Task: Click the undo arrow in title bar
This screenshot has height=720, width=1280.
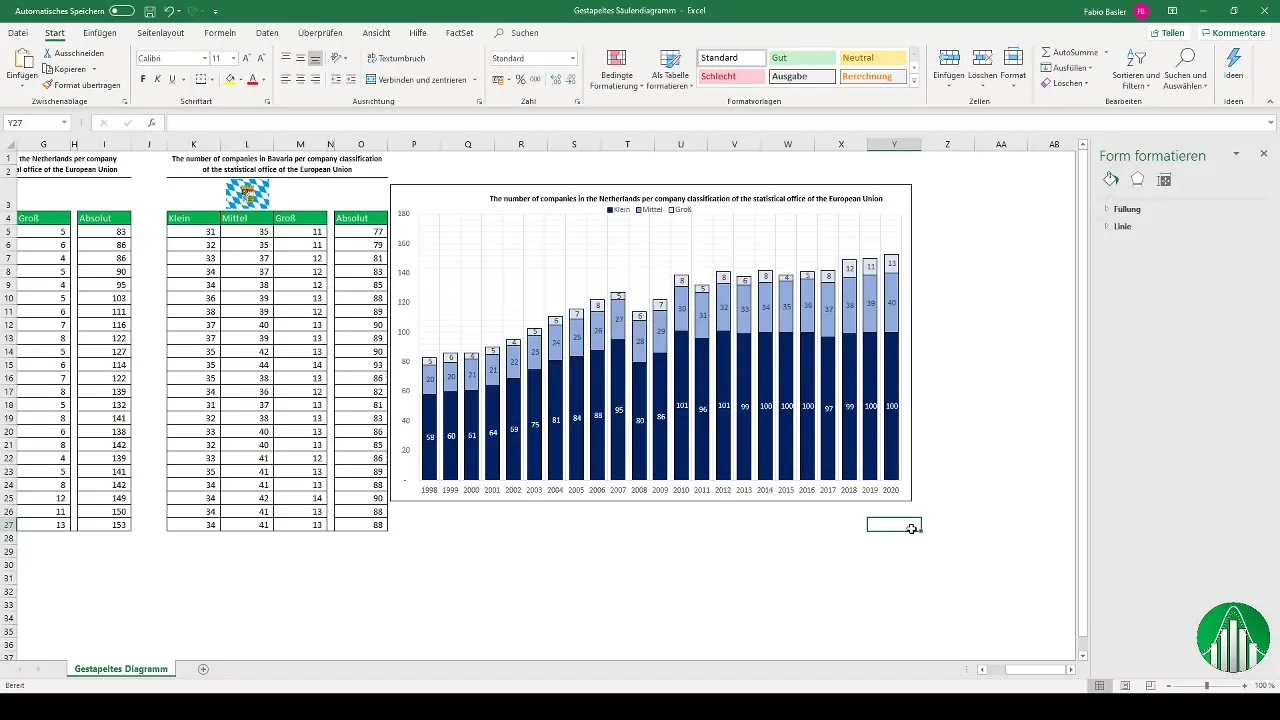Action: pos(168,11)
